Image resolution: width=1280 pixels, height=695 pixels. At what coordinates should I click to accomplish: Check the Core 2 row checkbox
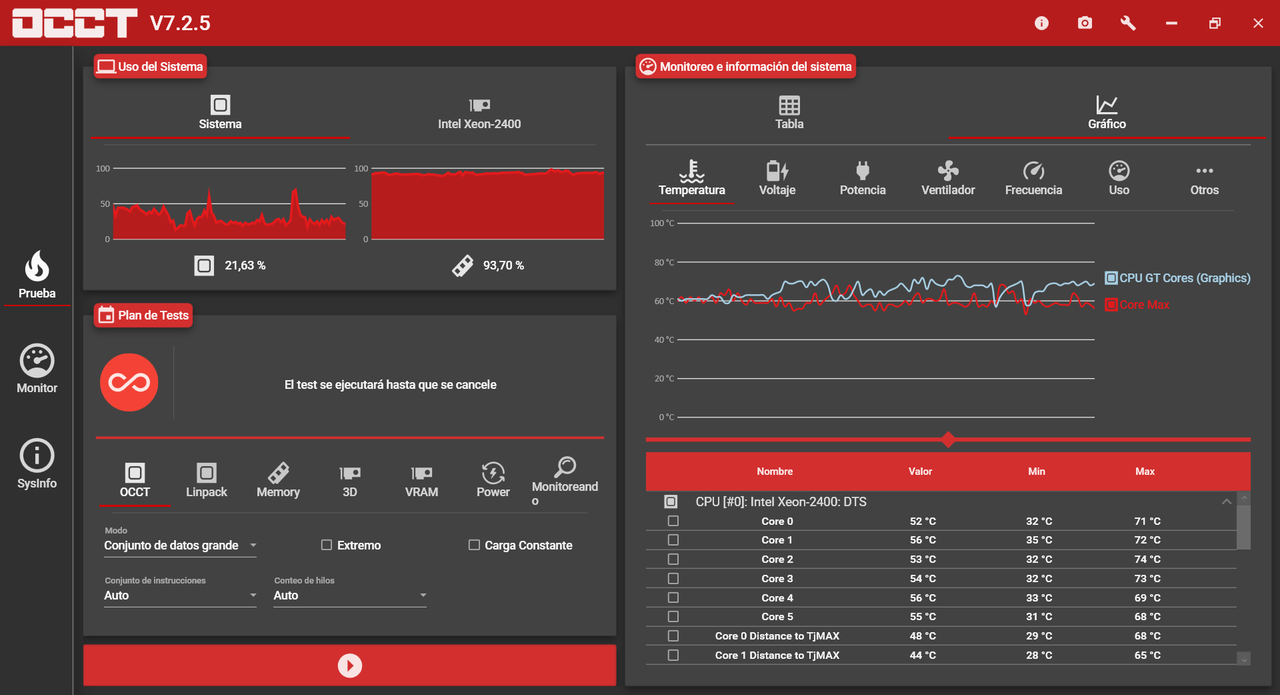point(673,559)
